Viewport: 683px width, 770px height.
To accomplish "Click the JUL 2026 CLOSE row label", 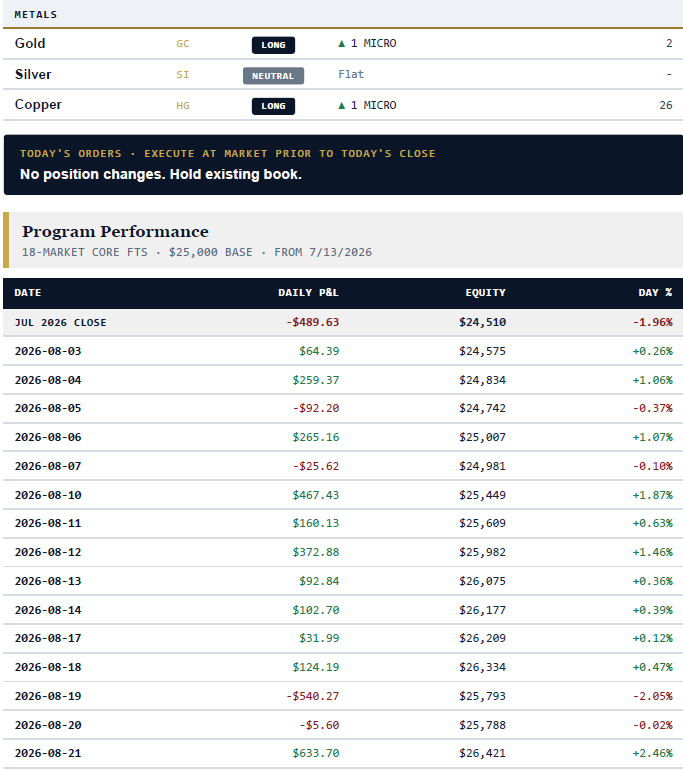I will click(x=60, y=323).
